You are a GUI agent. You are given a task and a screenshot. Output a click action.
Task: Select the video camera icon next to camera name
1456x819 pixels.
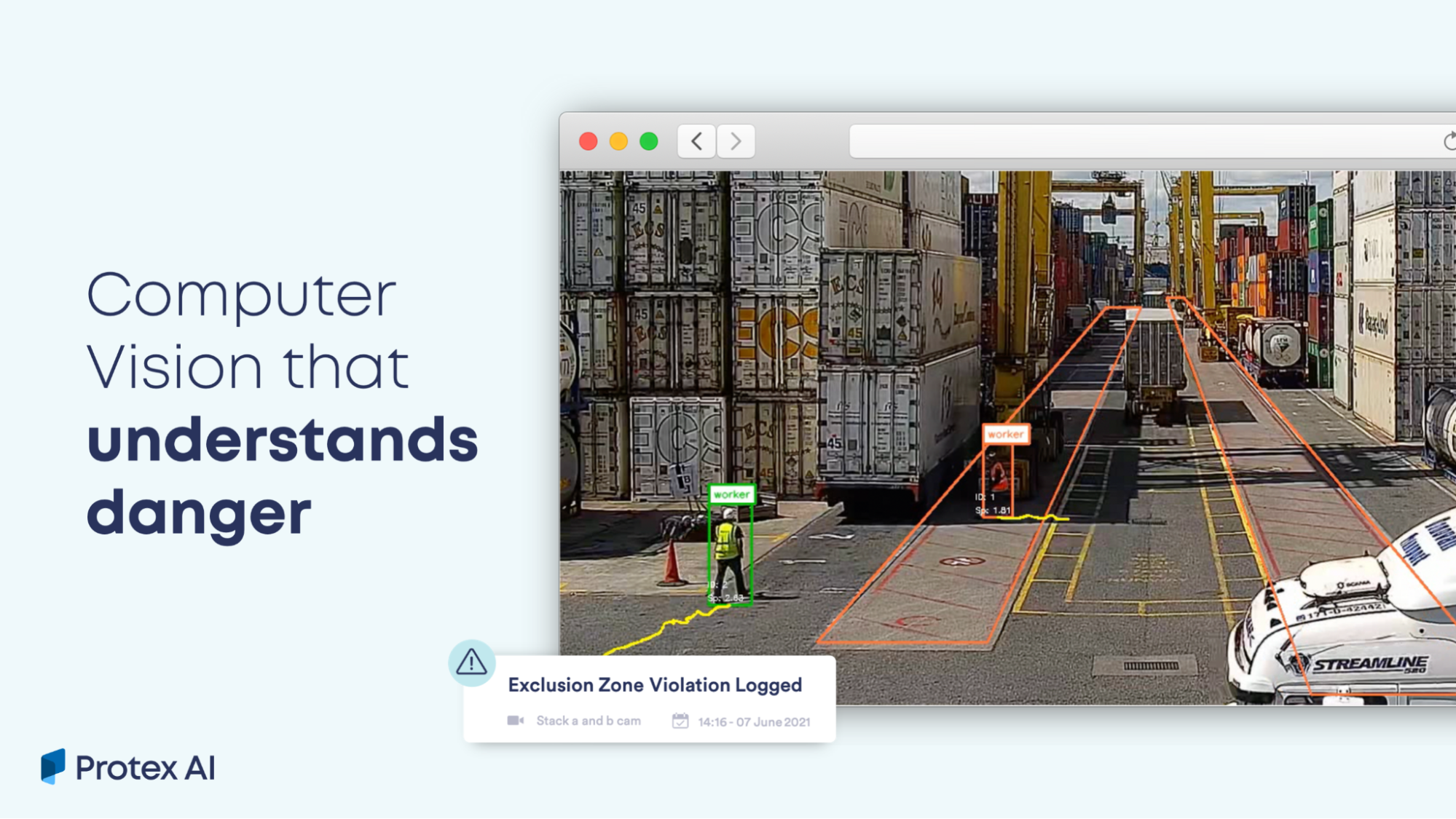(516, 720)
